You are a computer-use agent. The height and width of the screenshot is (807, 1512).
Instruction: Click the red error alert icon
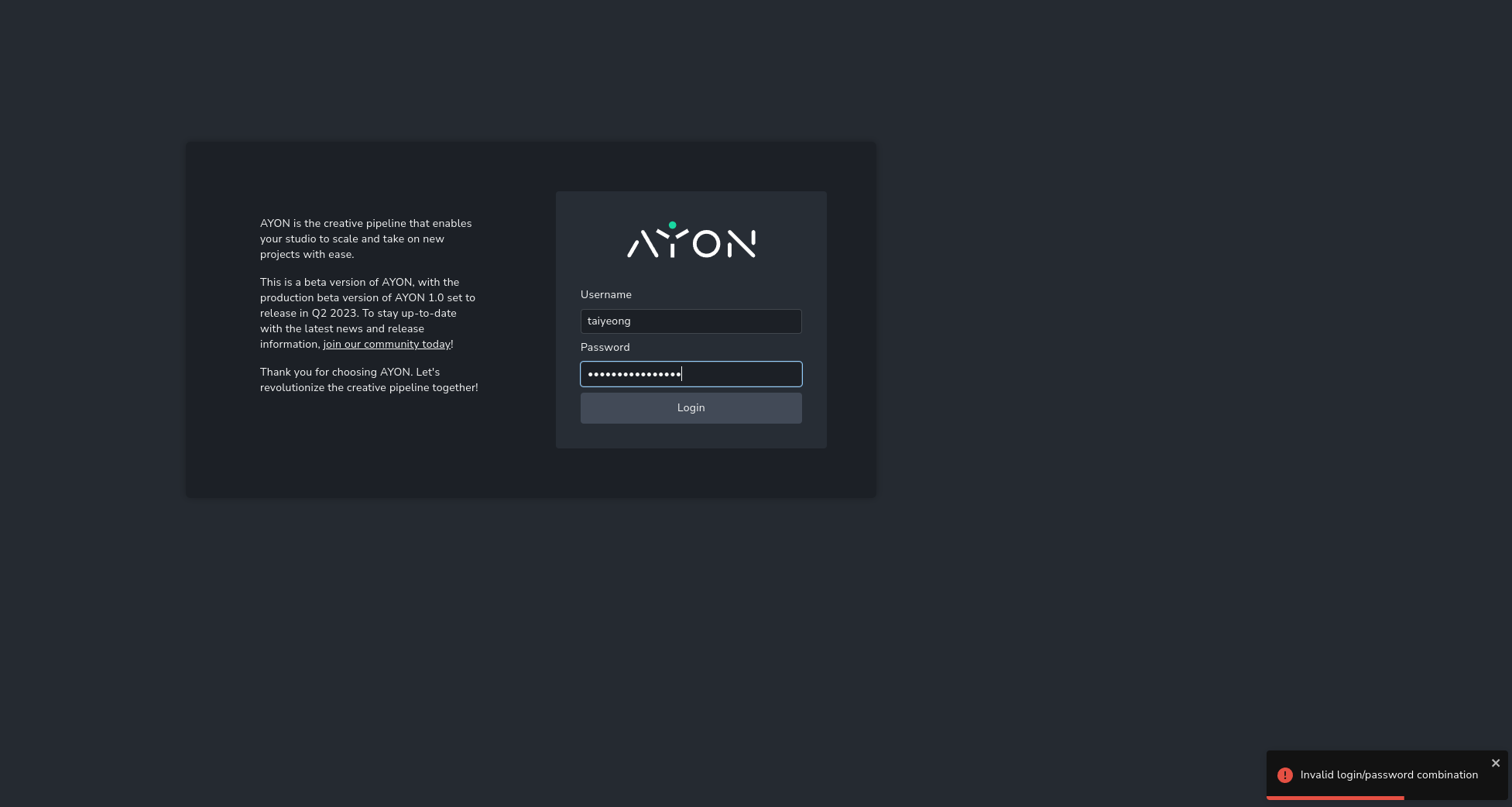[x=1285, y=775]
